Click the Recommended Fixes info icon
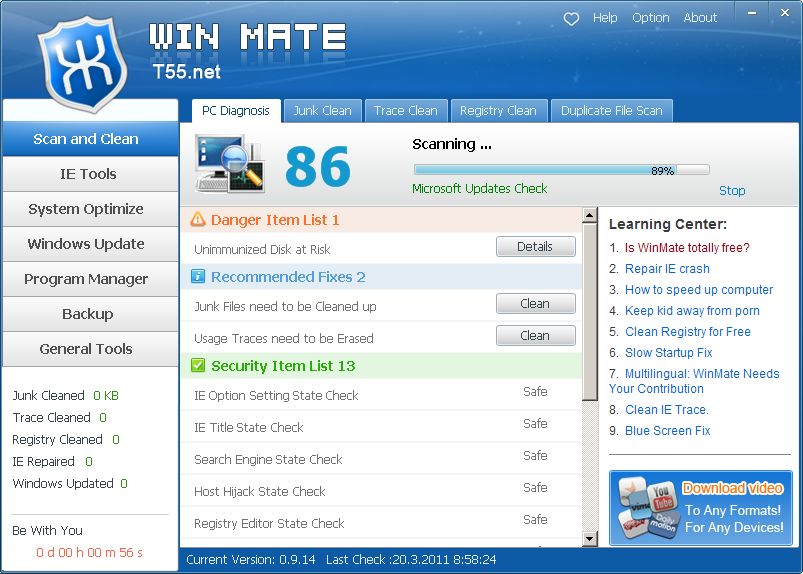The width and height of the screenshot is (803, 574). click(198, 277)
